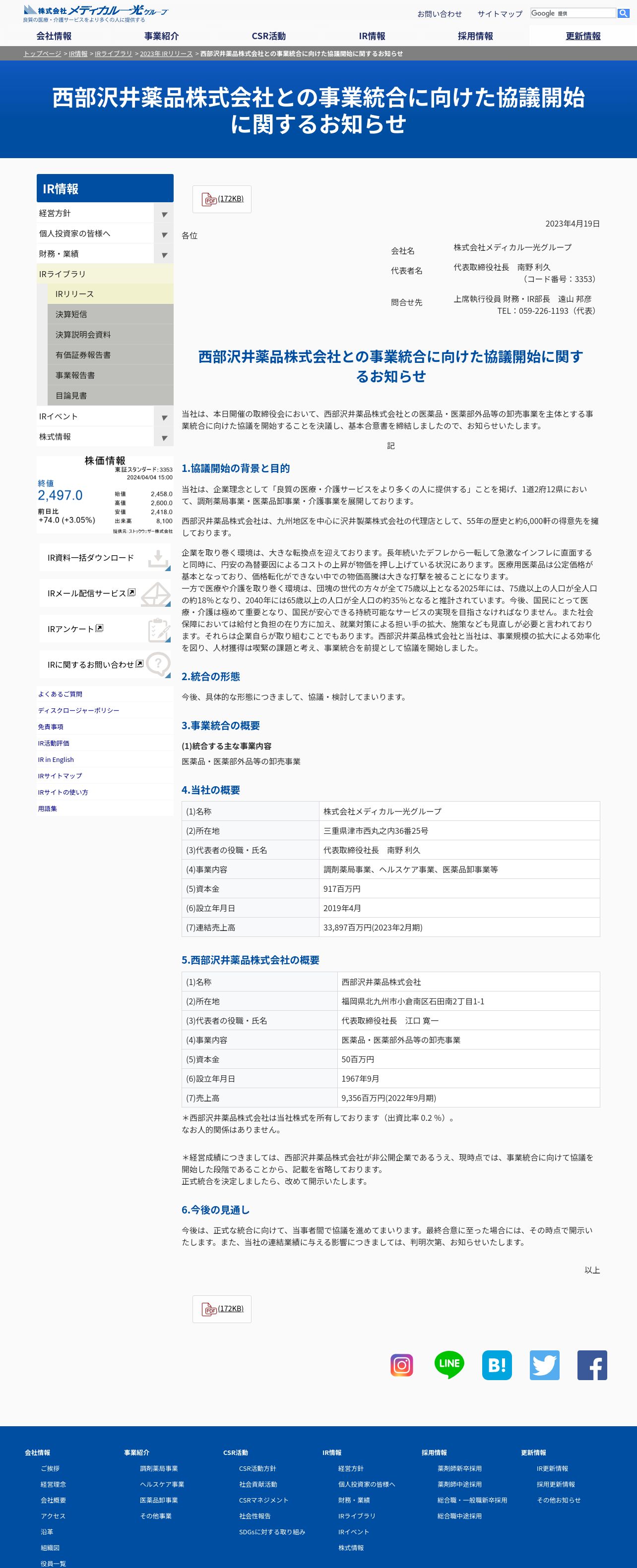Open footer link ご挨拶

pos(50,1468)
